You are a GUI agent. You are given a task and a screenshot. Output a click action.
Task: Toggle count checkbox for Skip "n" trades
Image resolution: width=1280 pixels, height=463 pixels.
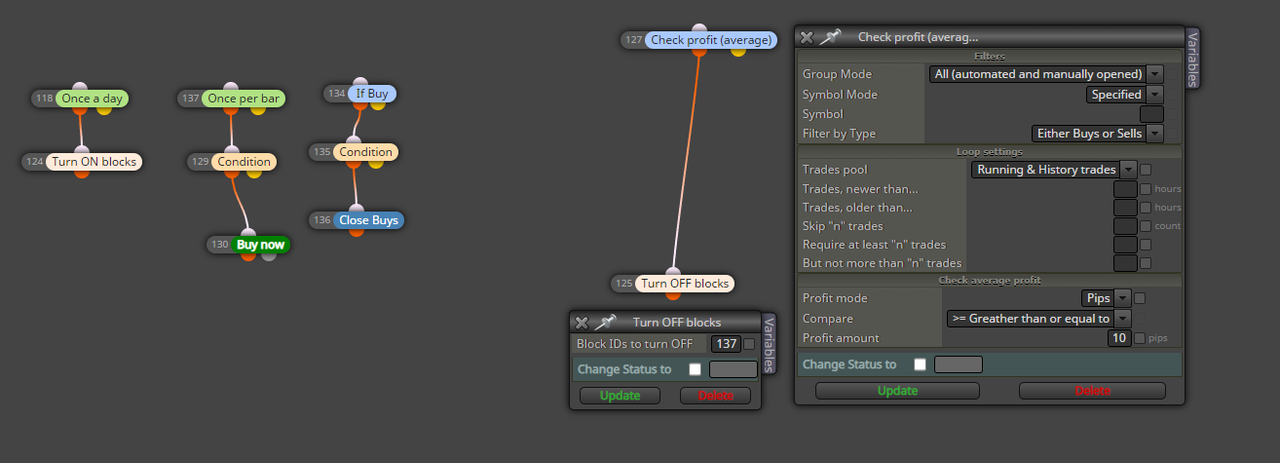1146,226
